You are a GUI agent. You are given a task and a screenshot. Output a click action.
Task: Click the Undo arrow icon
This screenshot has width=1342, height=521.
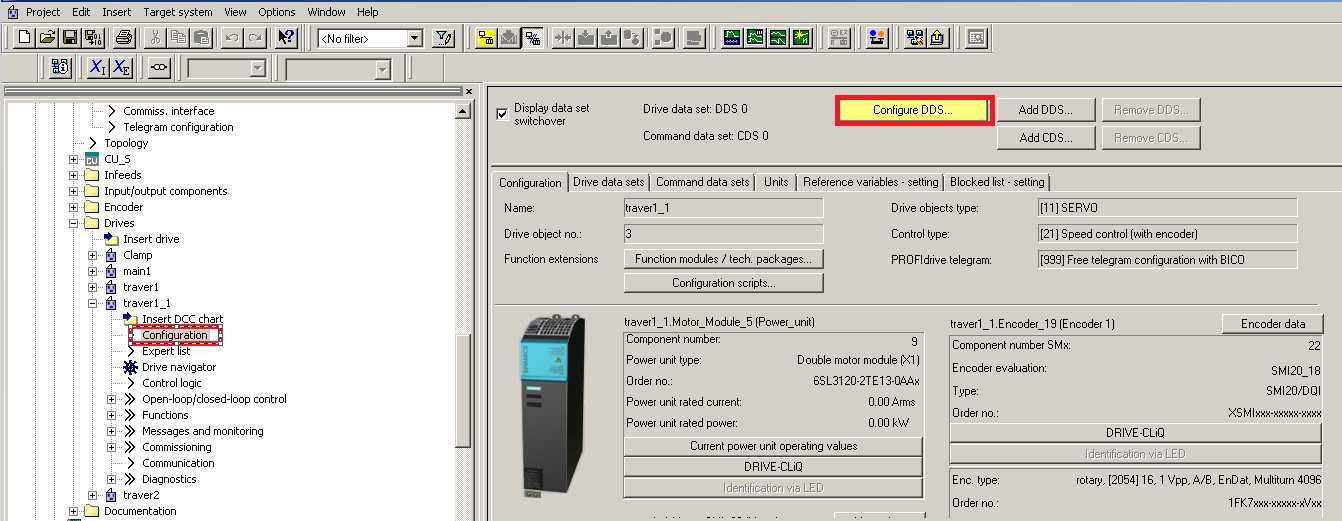232,38
